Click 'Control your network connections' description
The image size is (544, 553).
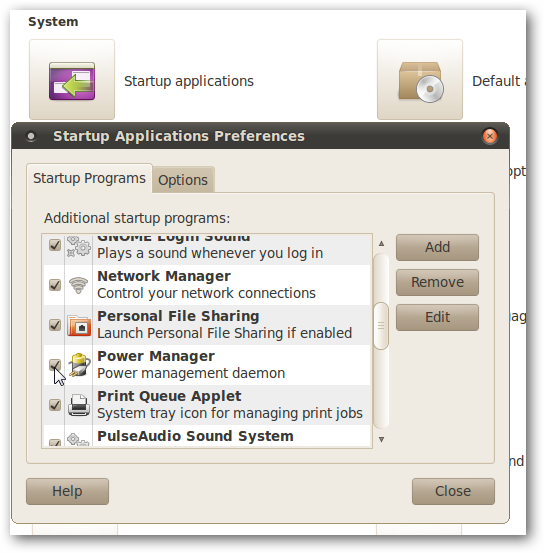pos(206,293)
